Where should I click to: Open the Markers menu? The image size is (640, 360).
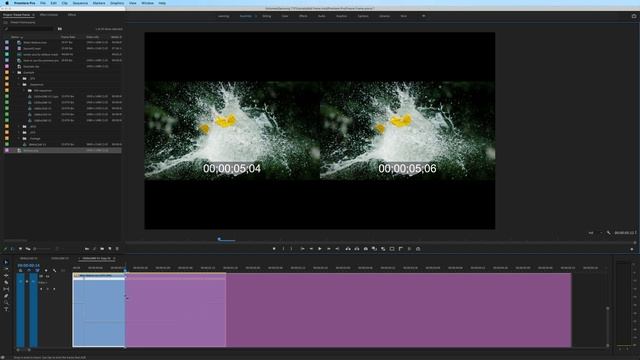(x=99, y=3)
